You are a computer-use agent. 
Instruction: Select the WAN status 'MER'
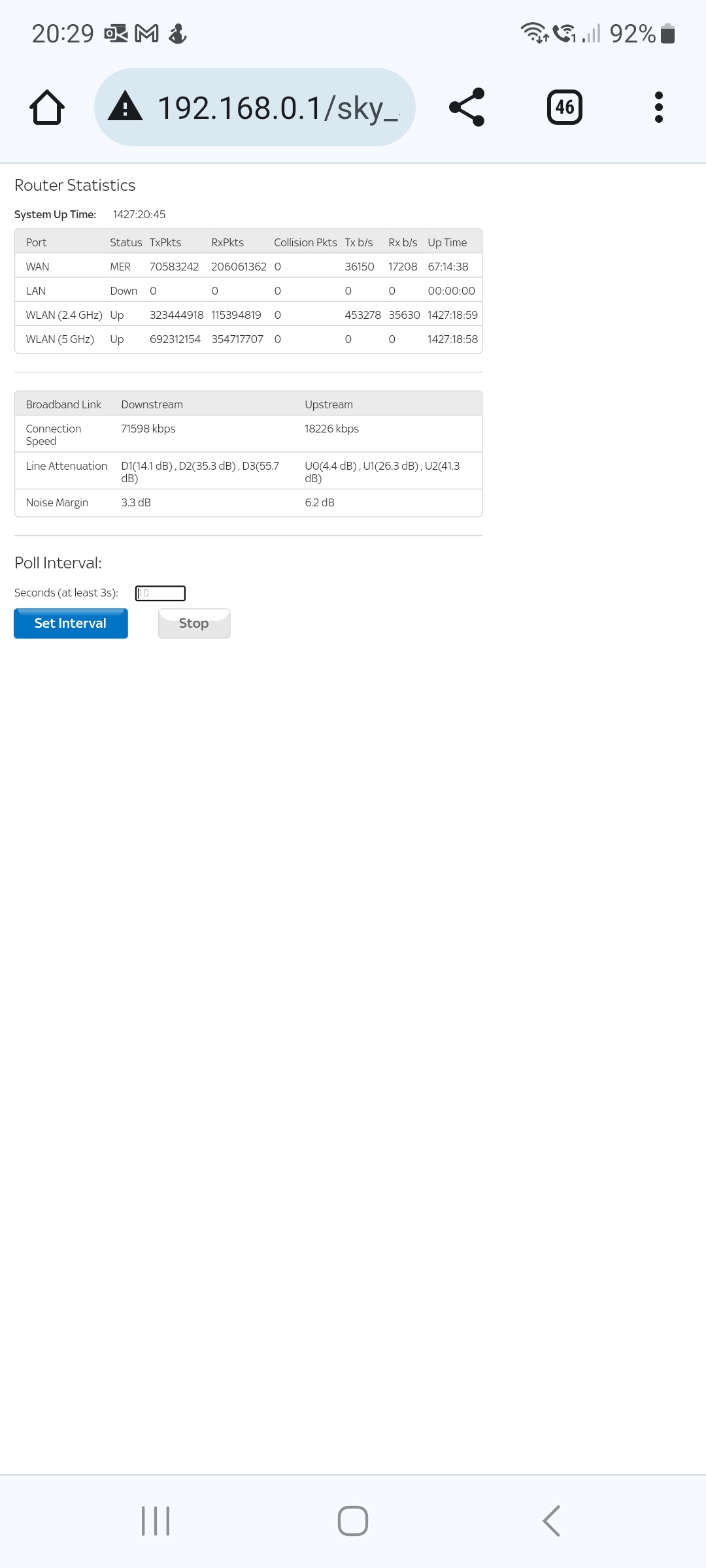click(x=120, y=267)
